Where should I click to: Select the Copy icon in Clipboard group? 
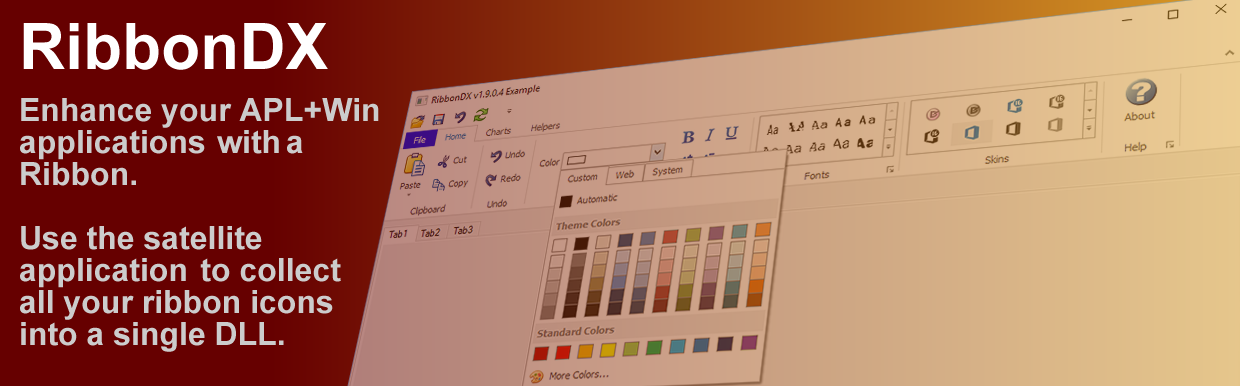(x=439, y=184)
